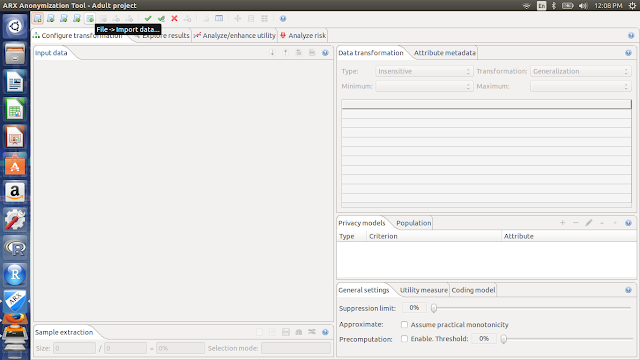Click the four-way arrows toolbar icon
The width and height of the screenshot is (640, 360).
point(238,18)
